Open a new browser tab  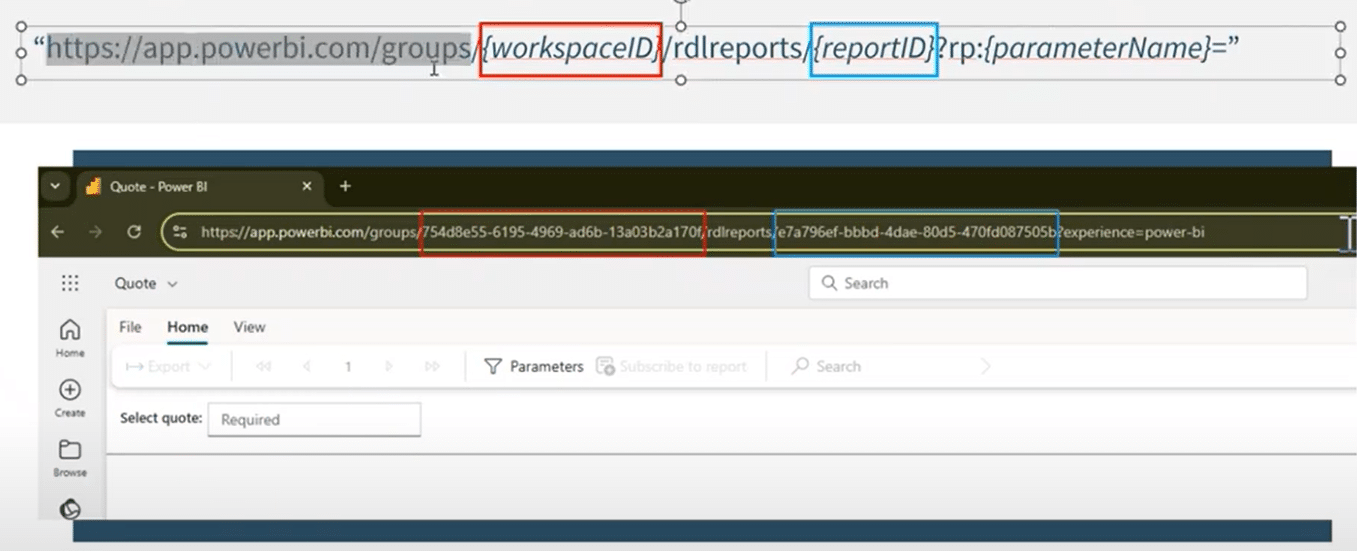[x=345, y=186]
